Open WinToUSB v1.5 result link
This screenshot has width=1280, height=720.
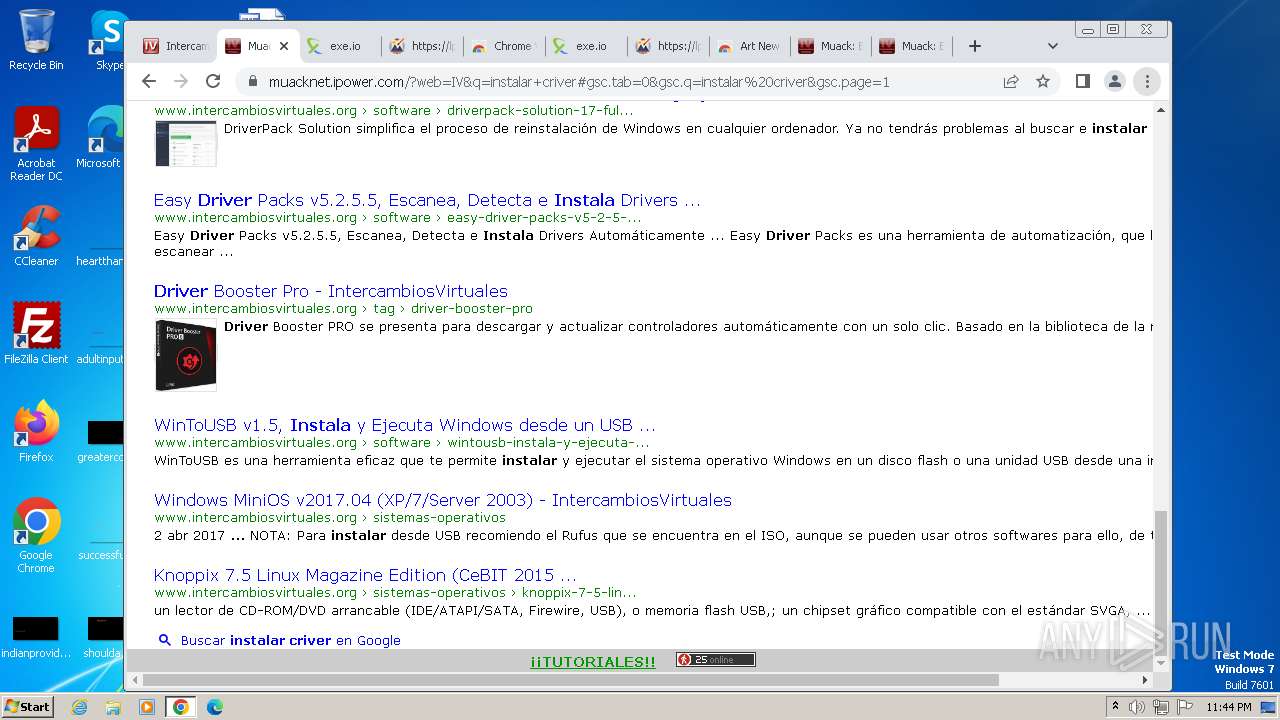point(405,425)
